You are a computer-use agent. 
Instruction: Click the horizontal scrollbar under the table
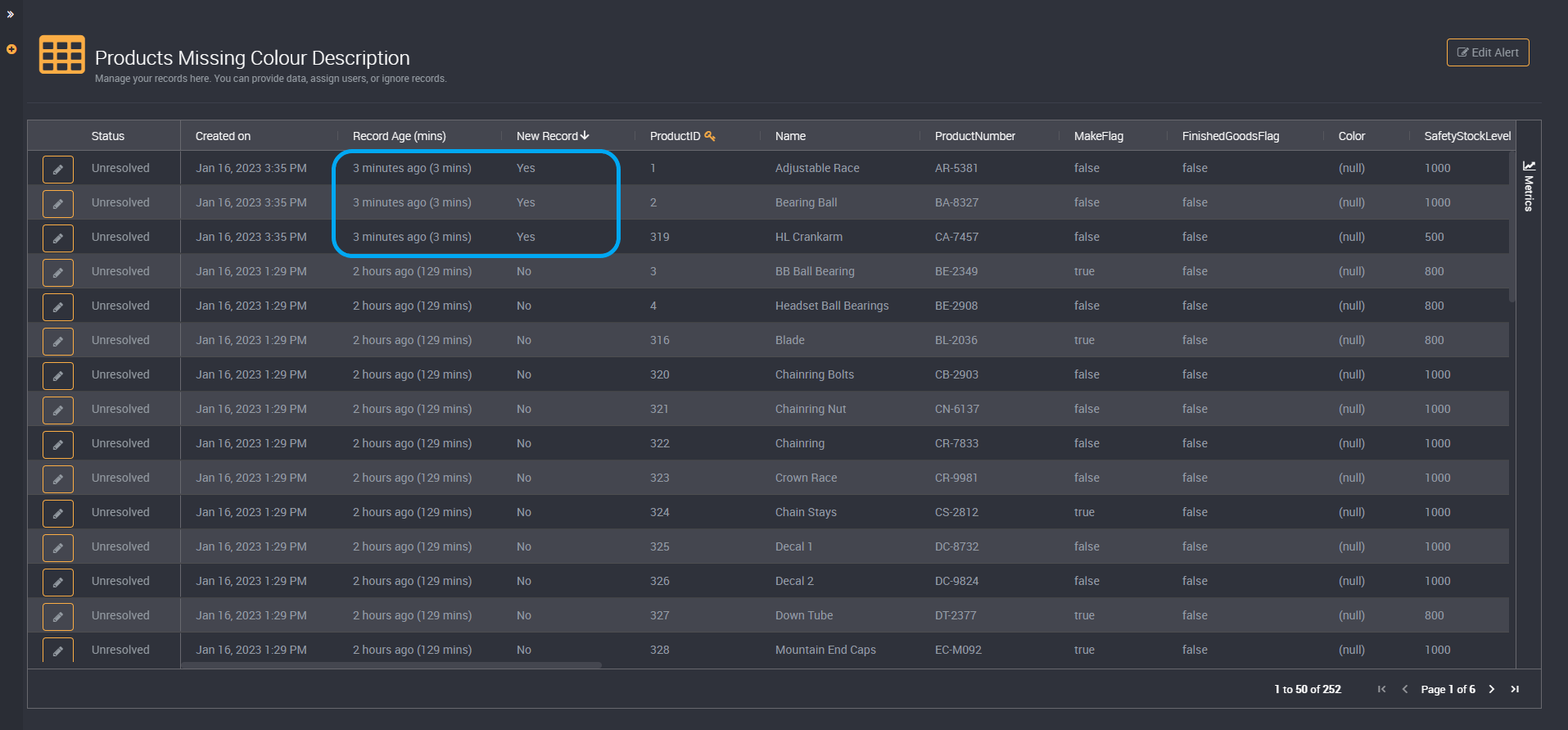(x=391, y=665)
